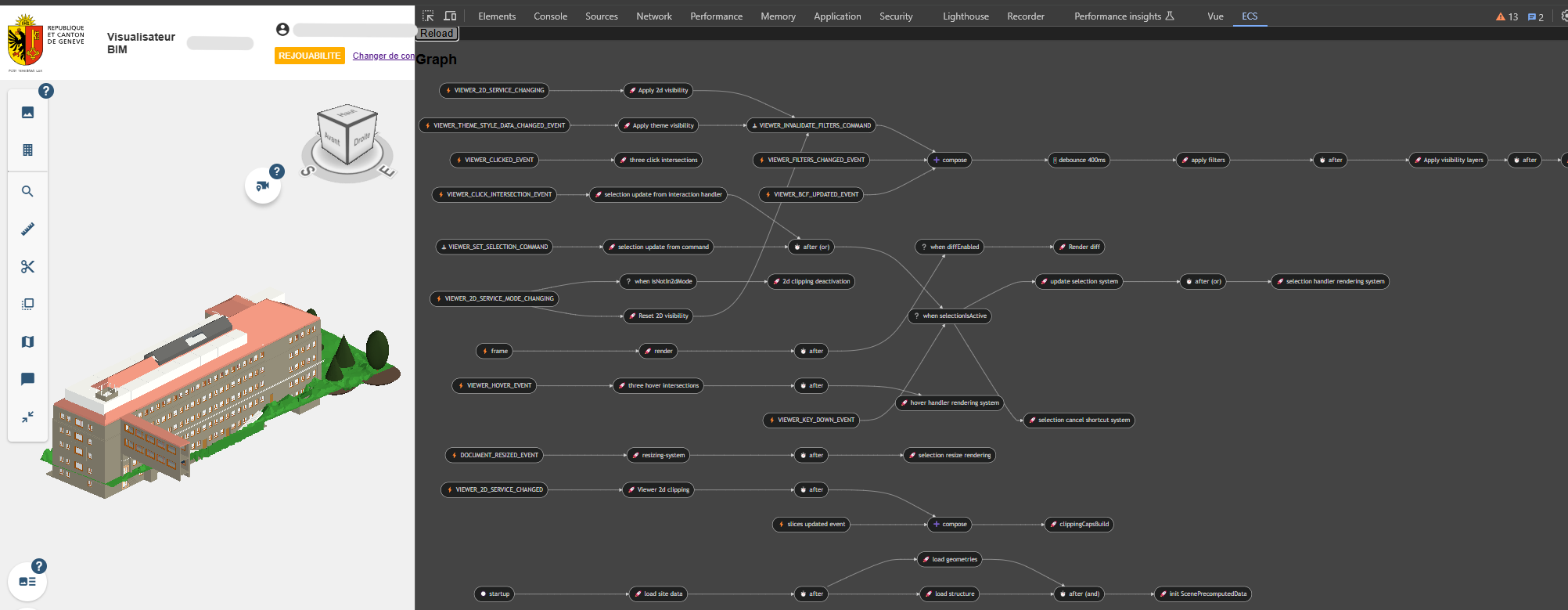
Task: Click the 'load geometries' node
Action: (x=950, y=559)
